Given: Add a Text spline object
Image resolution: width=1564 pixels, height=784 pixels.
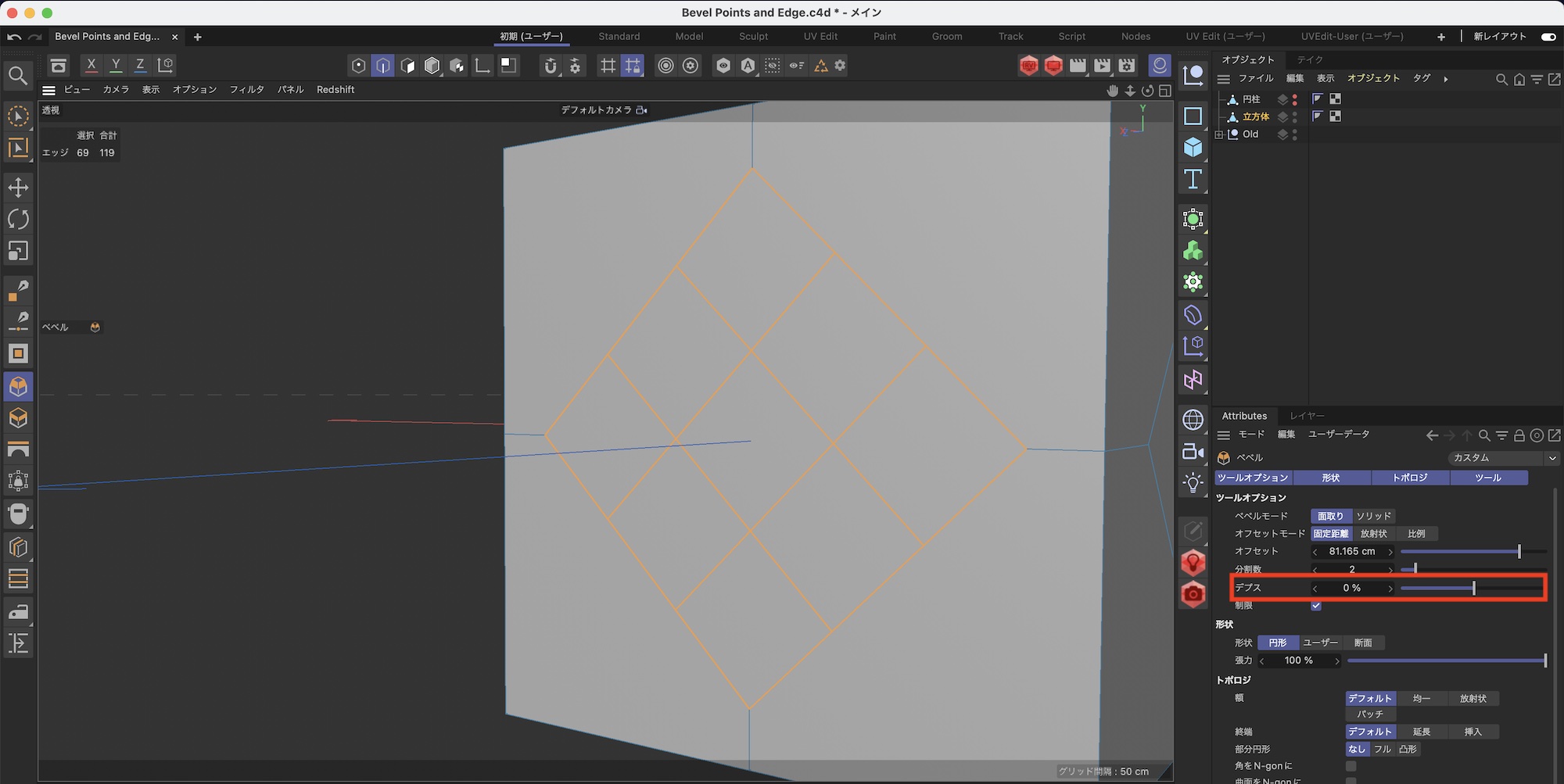Looking at the screenshot, I should pyautogui.click(x=1193, y=180).
